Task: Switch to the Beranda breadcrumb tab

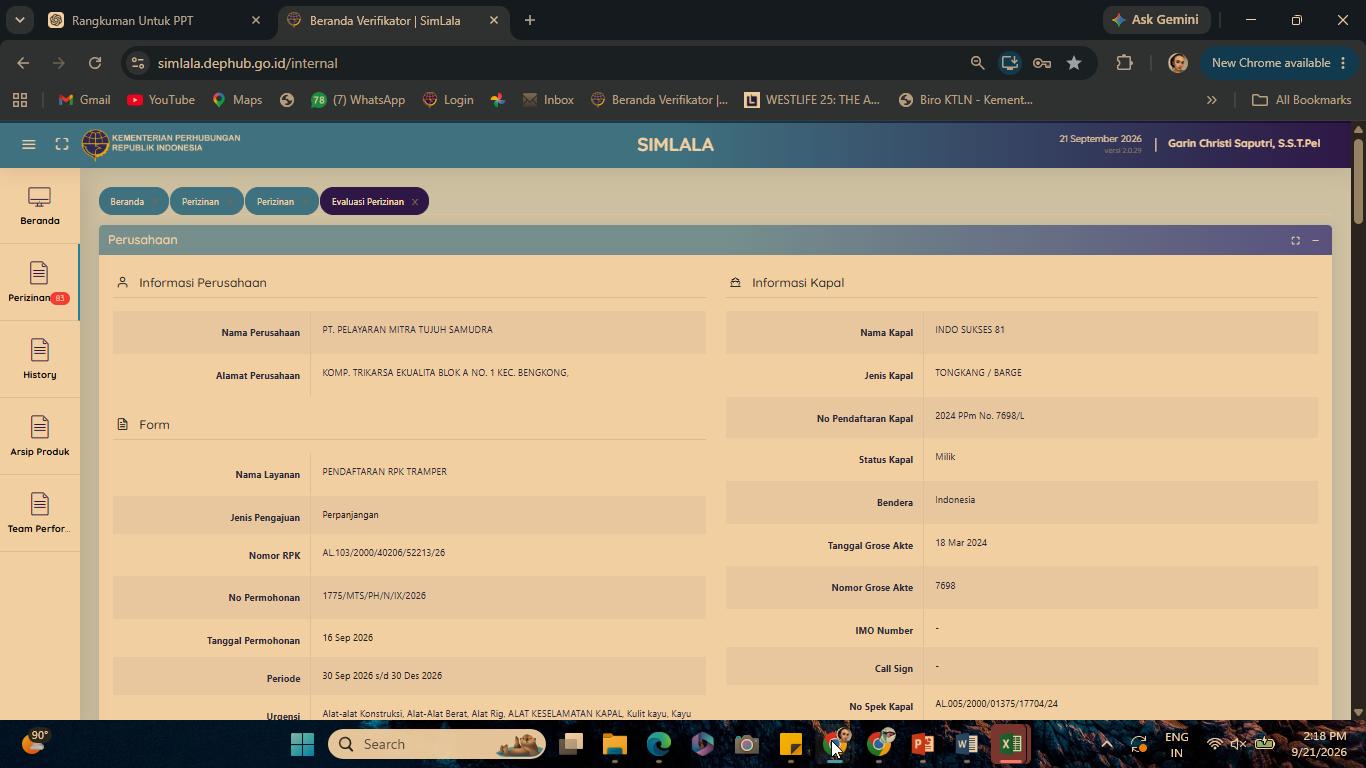Action: [127, 202]
